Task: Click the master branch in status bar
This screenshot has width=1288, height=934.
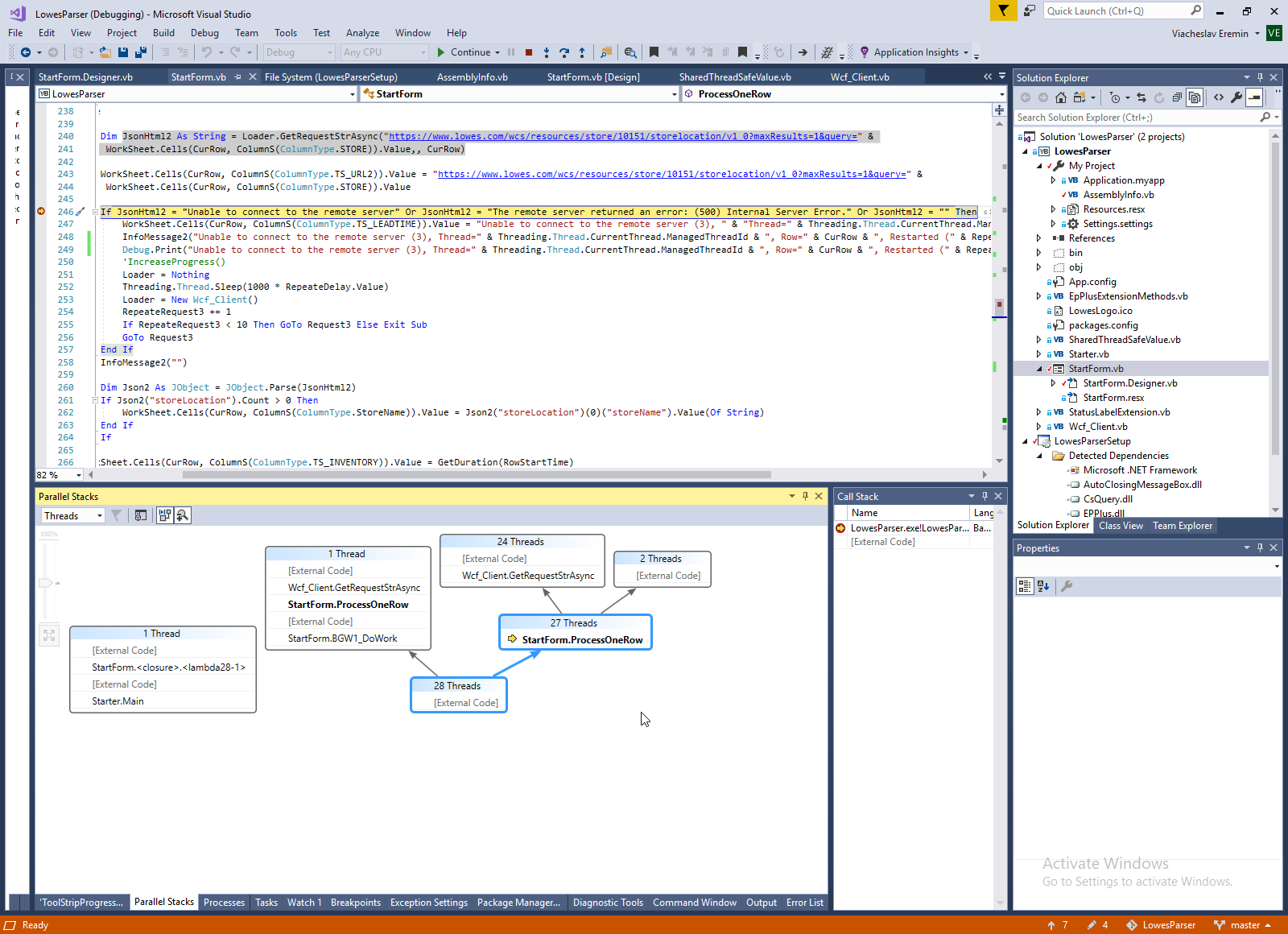Action: [1245, 925]
